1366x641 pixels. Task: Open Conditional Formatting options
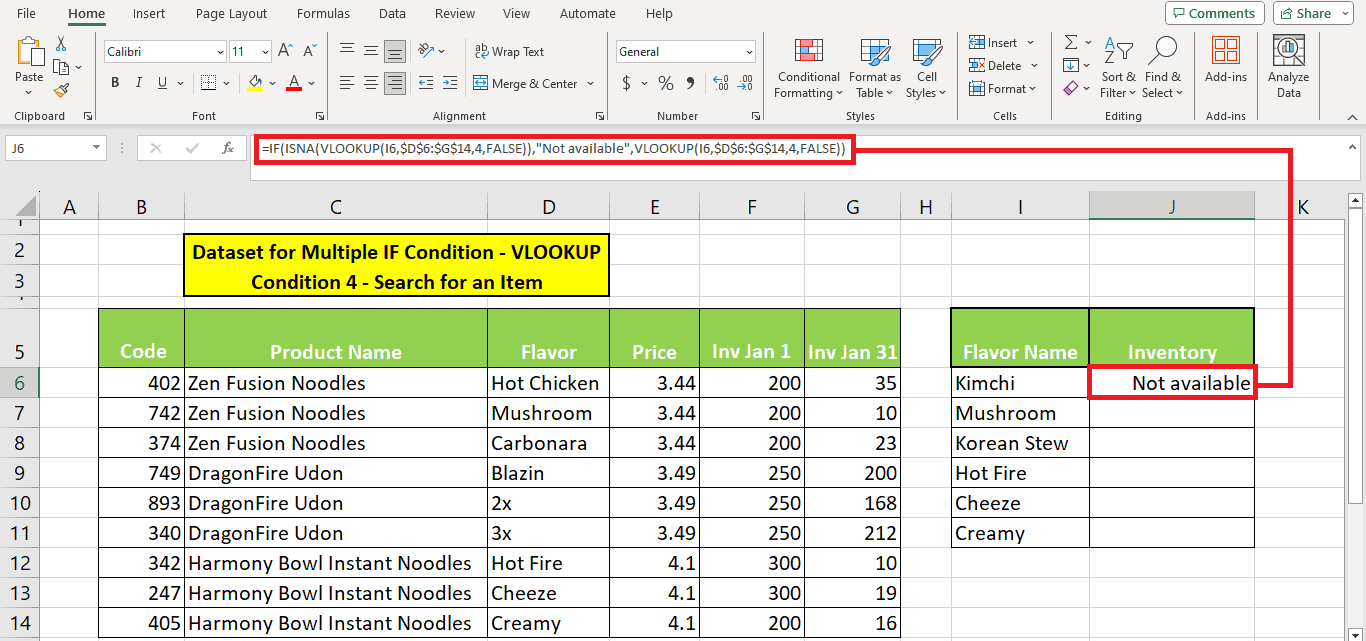[x=807, y=68]
